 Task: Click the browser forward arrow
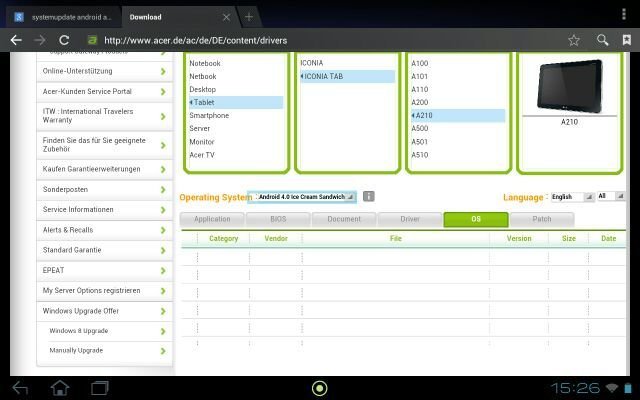40,40
